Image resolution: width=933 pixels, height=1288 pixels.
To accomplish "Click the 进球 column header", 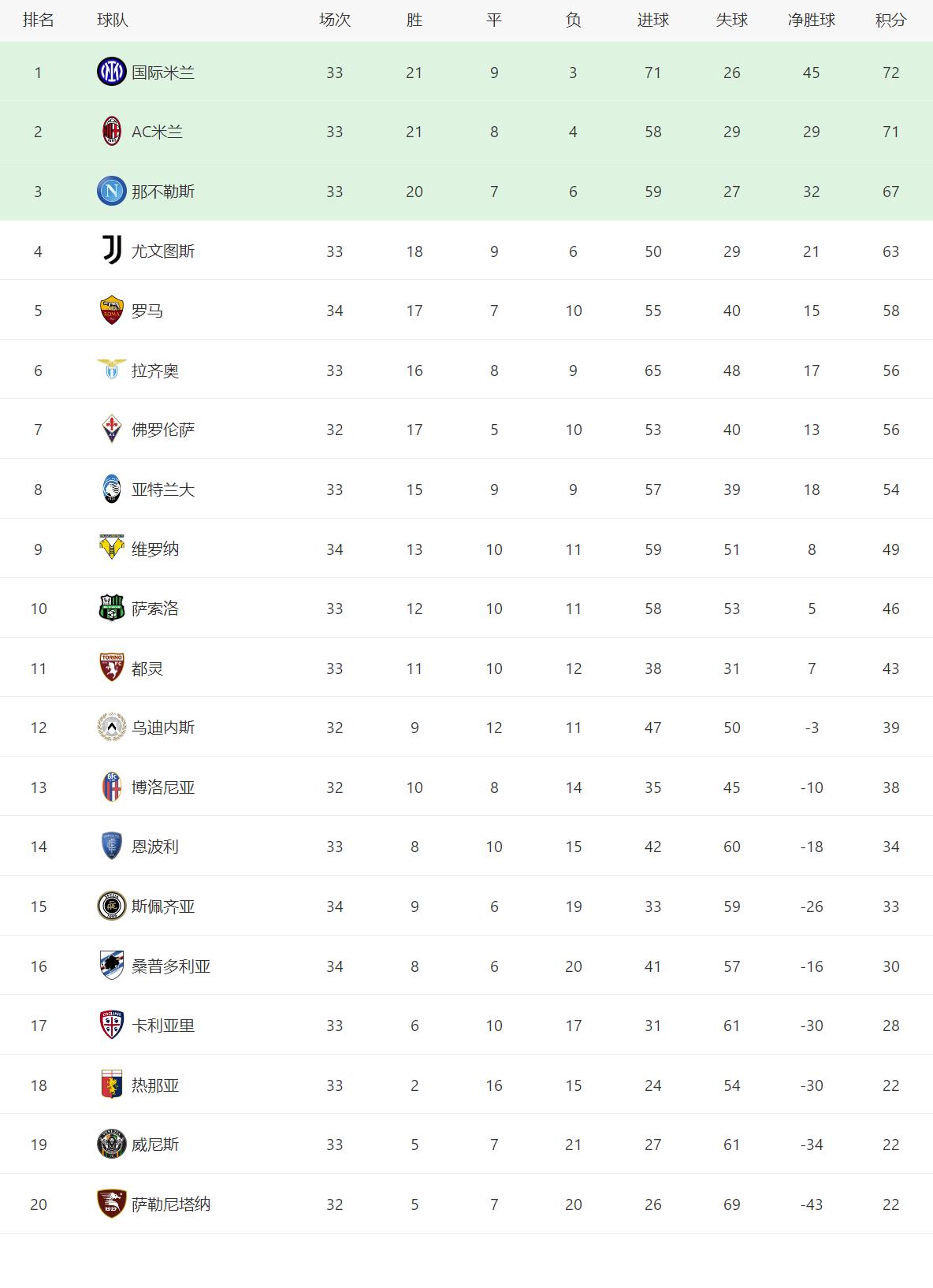I will [652, 20].
